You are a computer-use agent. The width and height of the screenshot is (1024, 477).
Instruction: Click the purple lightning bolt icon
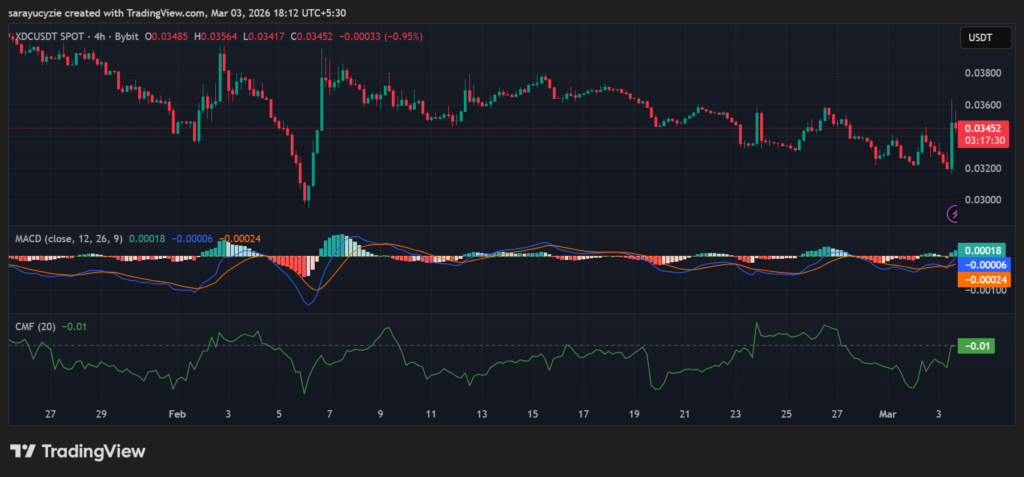(953, 213)
